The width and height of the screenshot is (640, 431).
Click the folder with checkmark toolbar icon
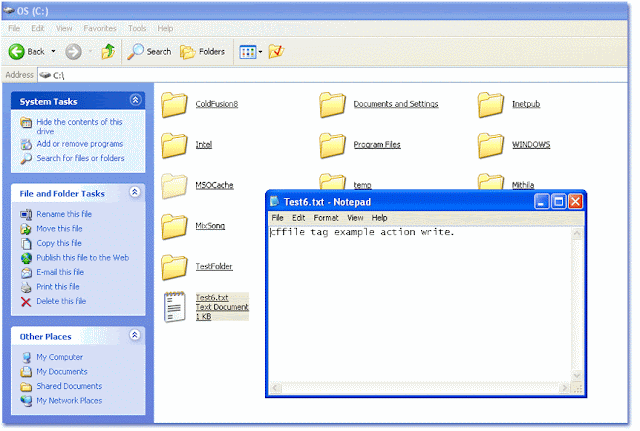pos(276,51)
